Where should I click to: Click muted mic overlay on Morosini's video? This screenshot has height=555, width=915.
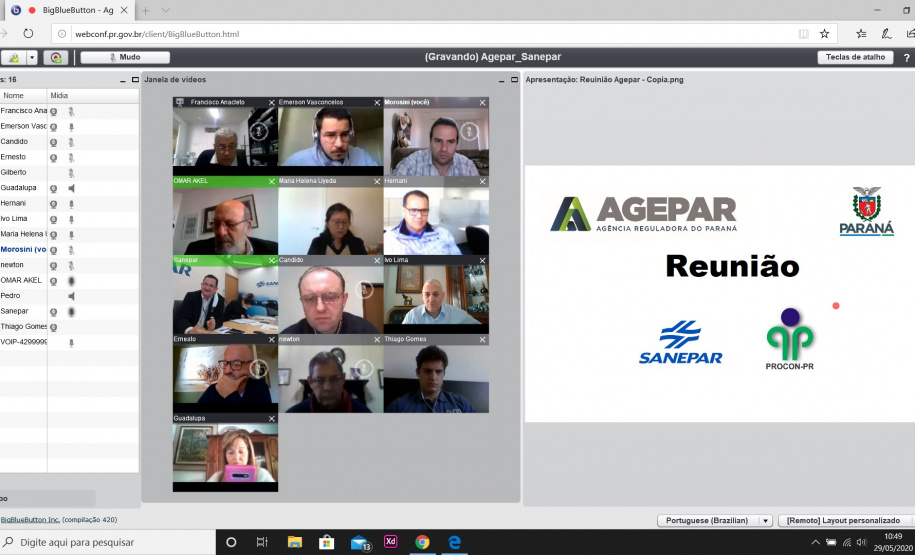point(469,131)
